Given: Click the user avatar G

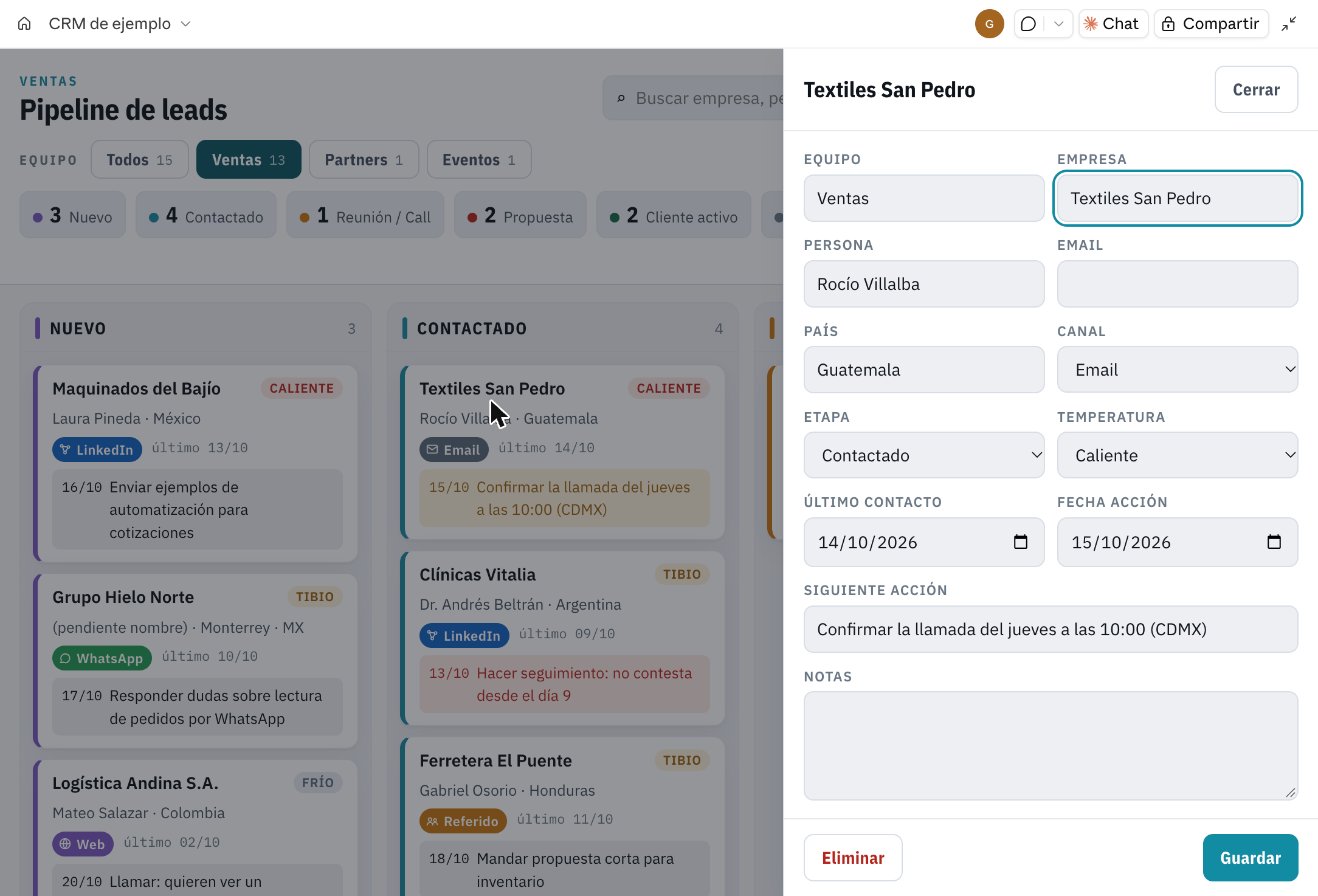Looking at the screenshot, I should point(989,23).
